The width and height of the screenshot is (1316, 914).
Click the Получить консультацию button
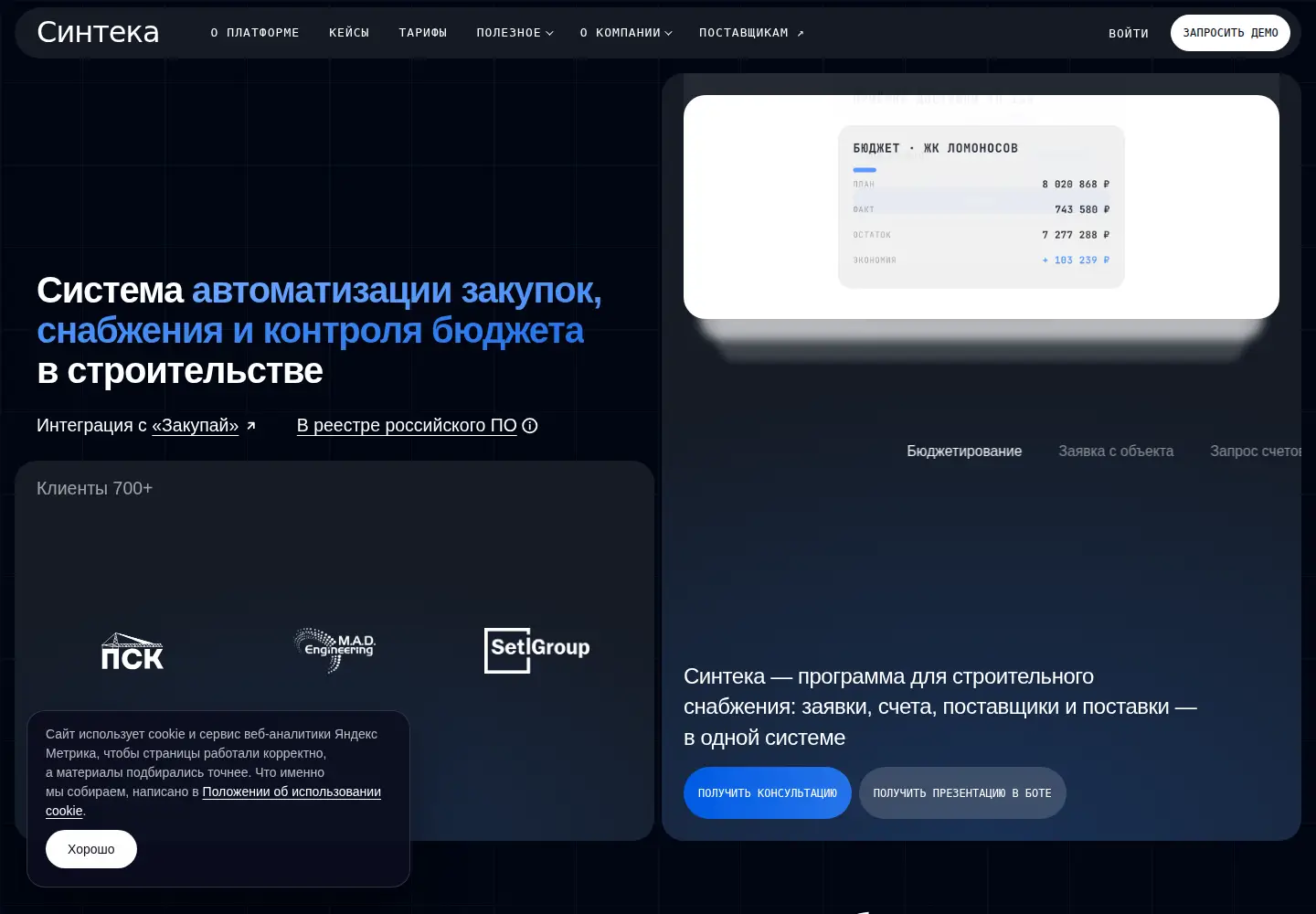coord(768,792)
